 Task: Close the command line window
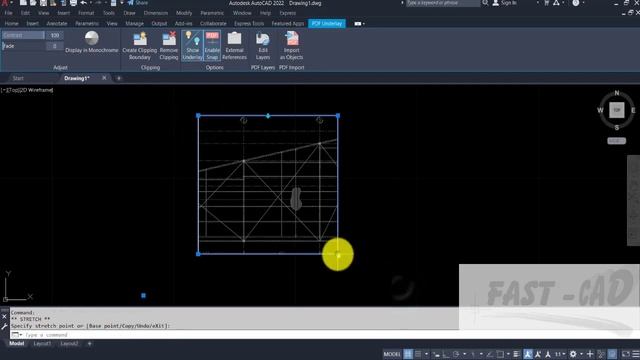pos(4,317)
